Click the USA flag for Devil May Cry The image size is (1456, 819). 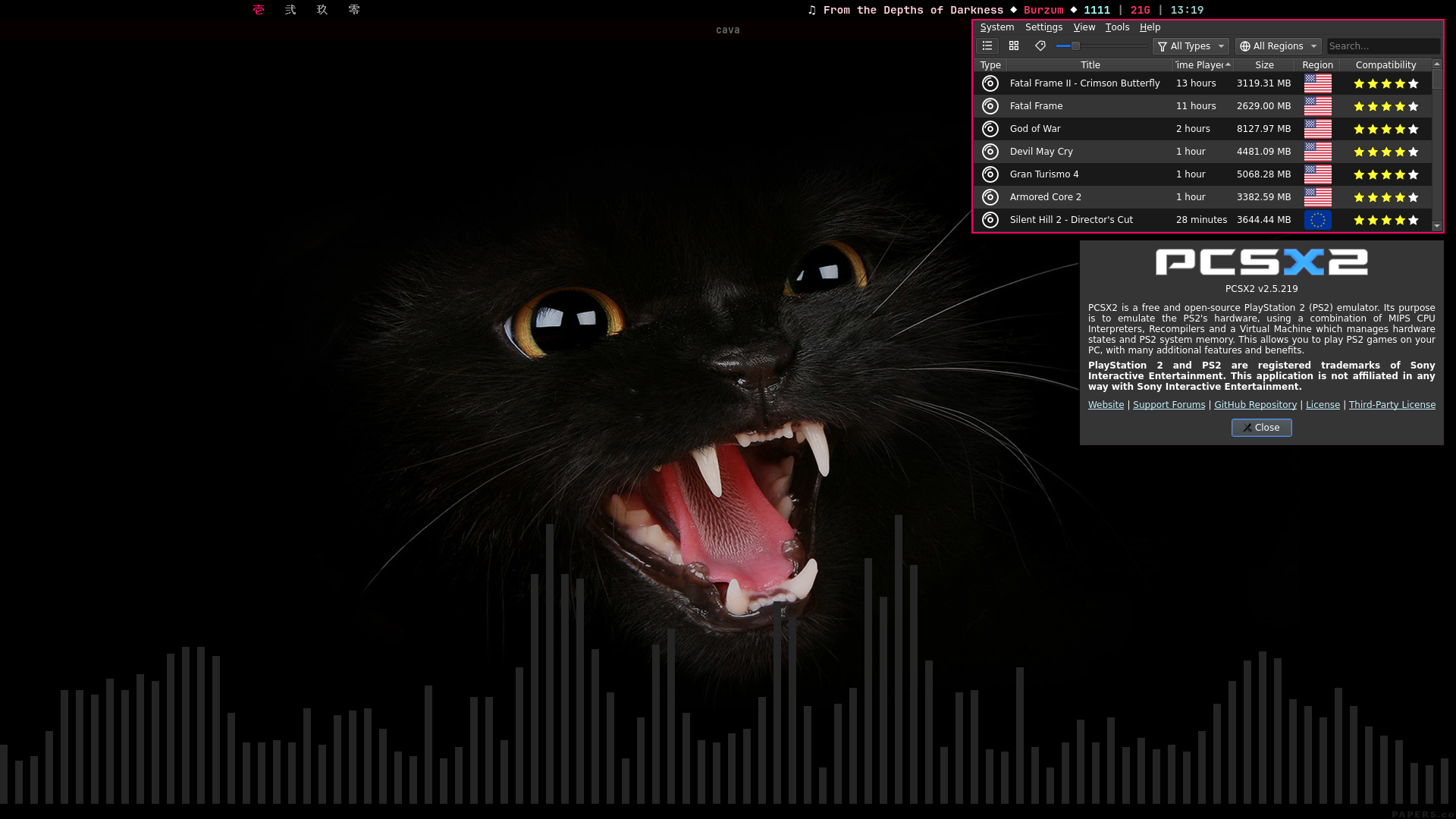(x=1317, y=152)
